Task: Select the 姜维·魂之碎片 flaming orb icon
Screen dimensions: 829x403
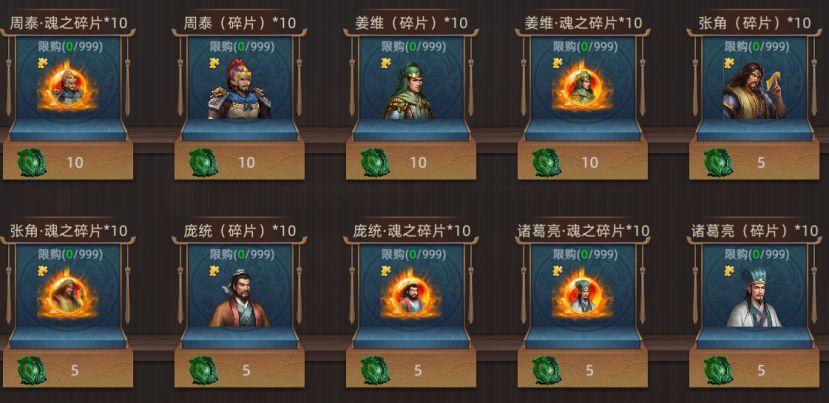Action: (583, 88)
